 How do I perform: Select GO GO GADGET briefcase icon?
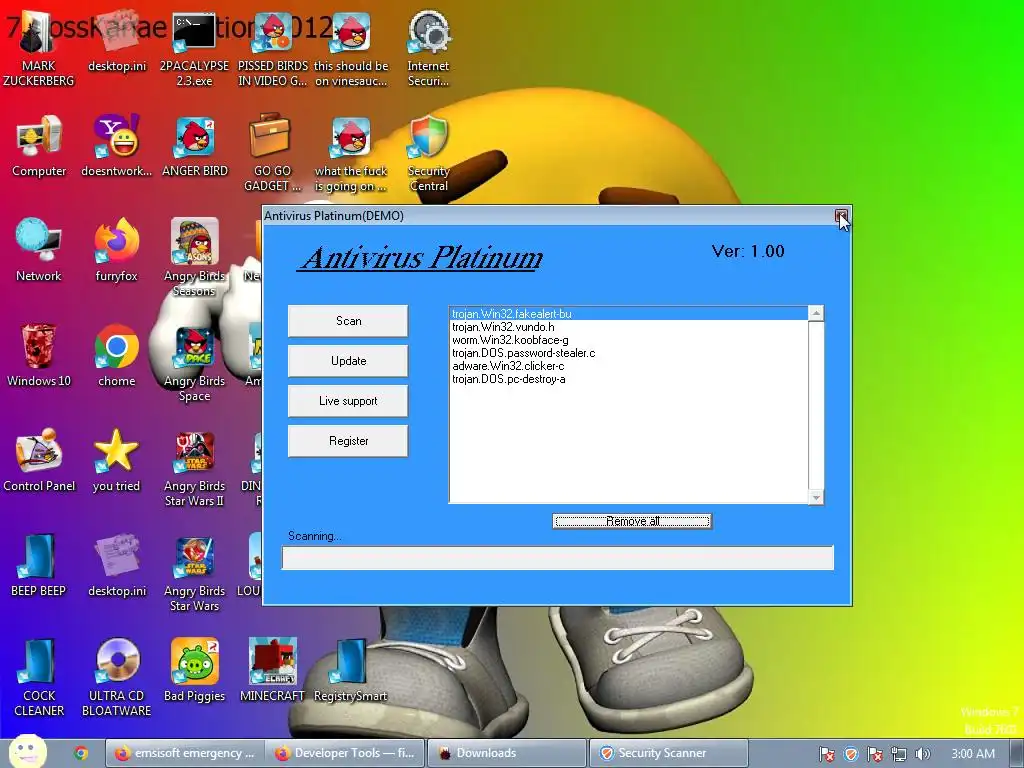(272, 153)
